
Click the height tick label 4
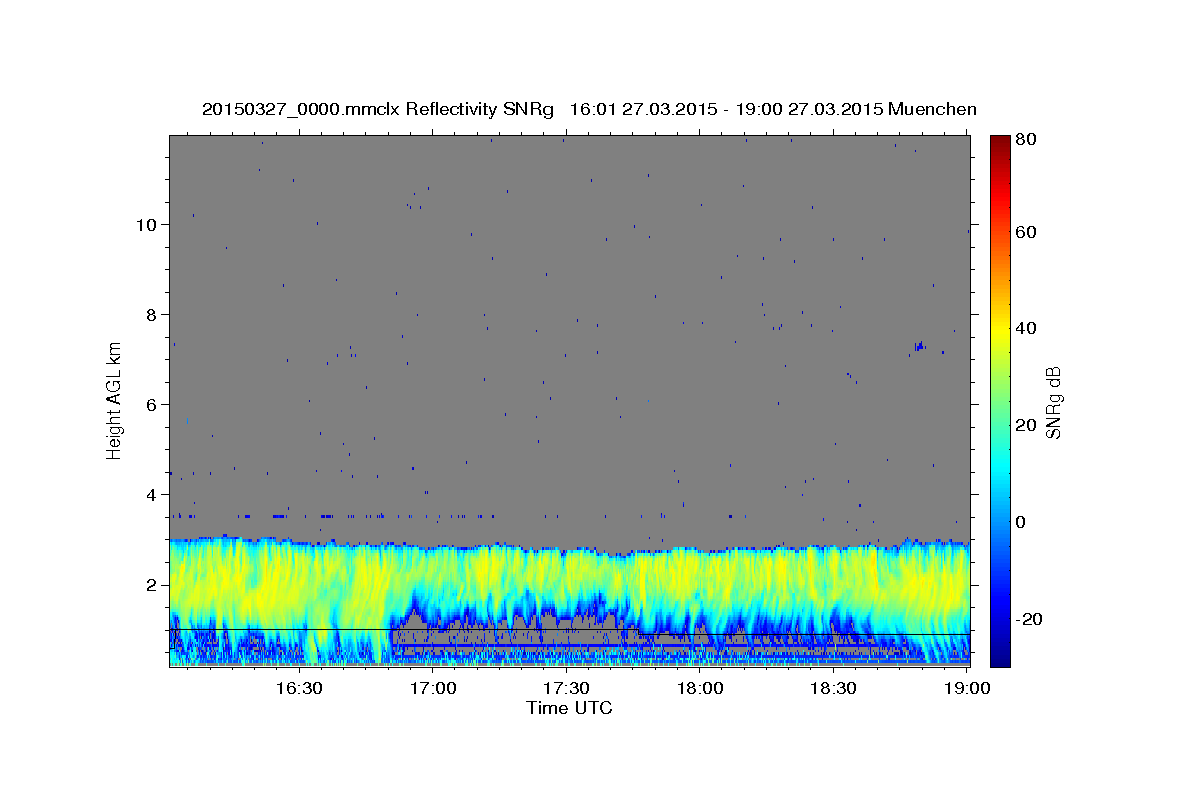click(x=152, y=494)
